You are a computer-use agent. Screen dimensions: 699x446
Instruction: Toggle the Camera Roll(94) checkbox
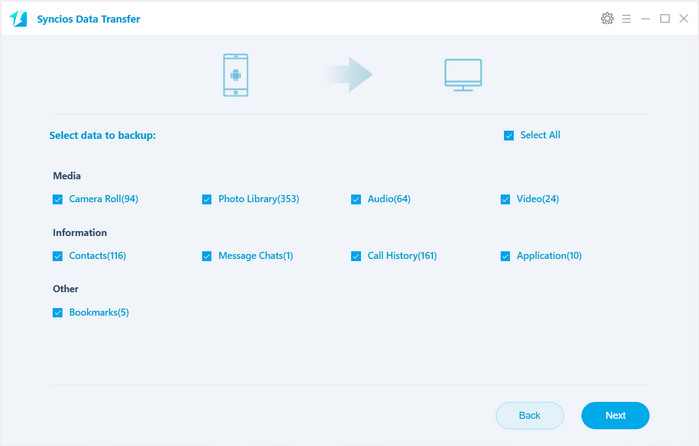[58, 200]
